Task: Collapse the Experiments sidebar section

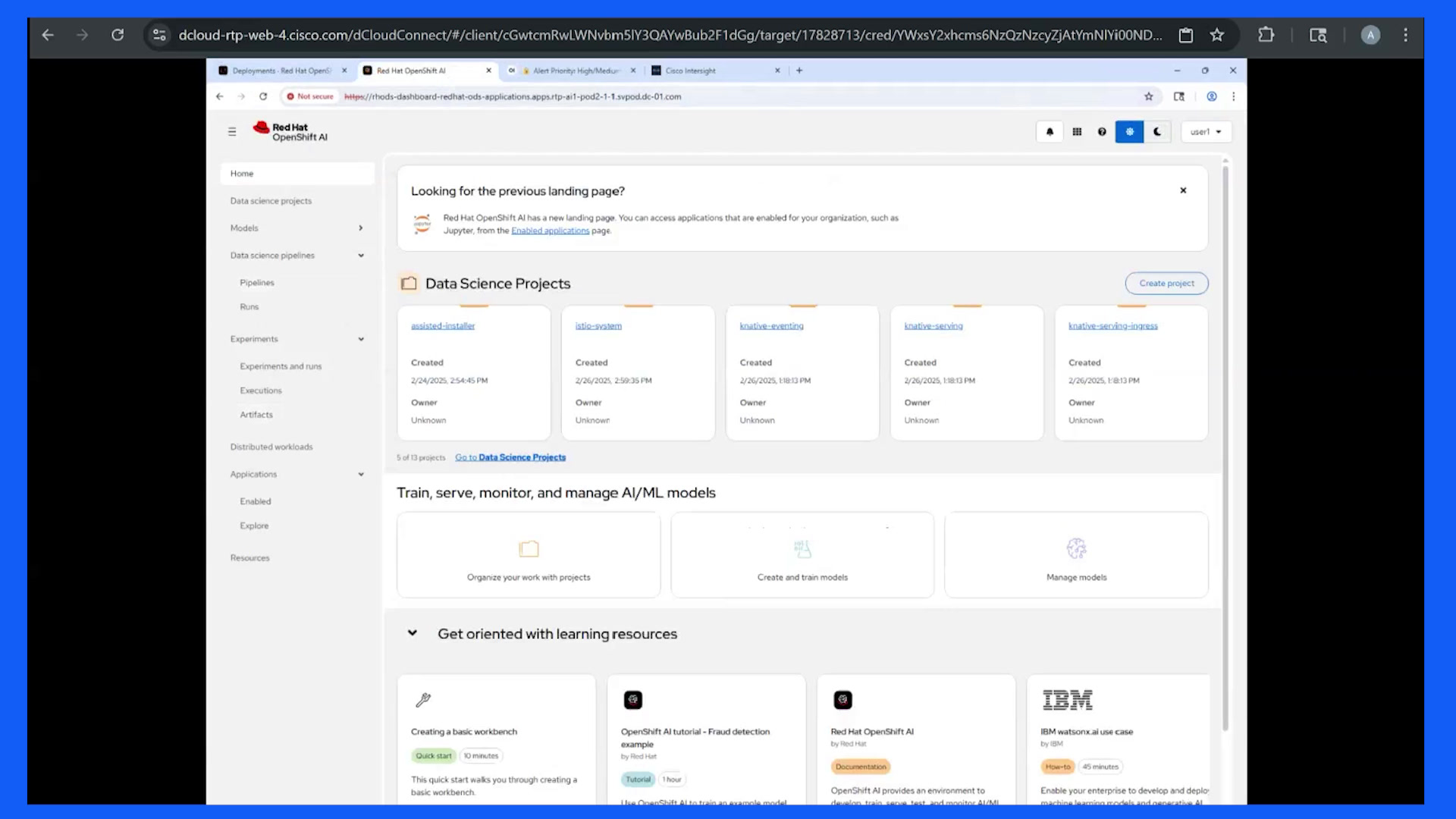Action: 297,339
